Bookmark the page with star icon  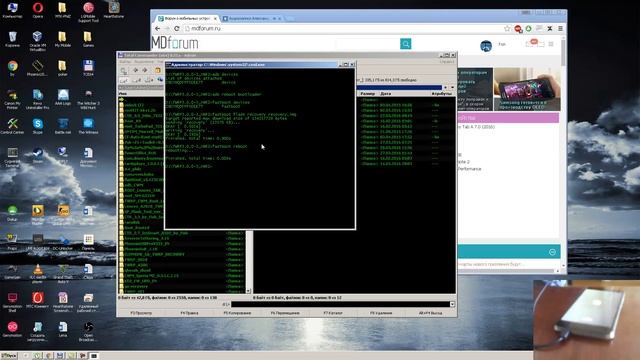coord(507,29)
